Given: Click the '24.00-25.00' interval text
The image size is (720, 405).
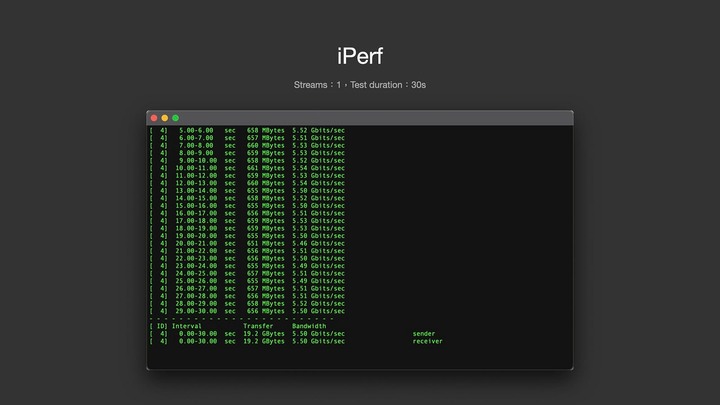Looking at the screenshot, I should coord(196,273).
